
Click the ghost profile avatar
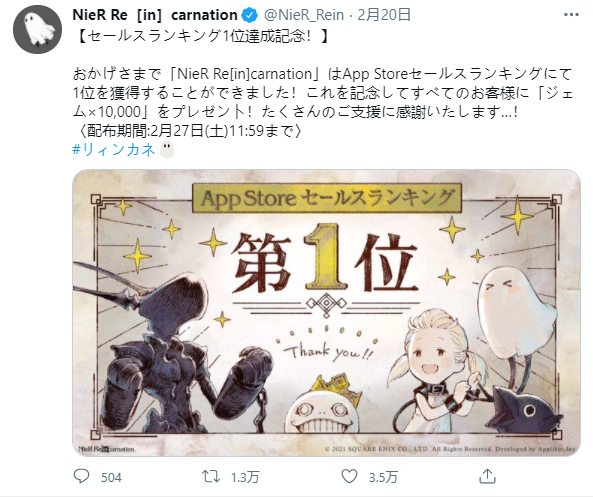(x=37, y=29)
